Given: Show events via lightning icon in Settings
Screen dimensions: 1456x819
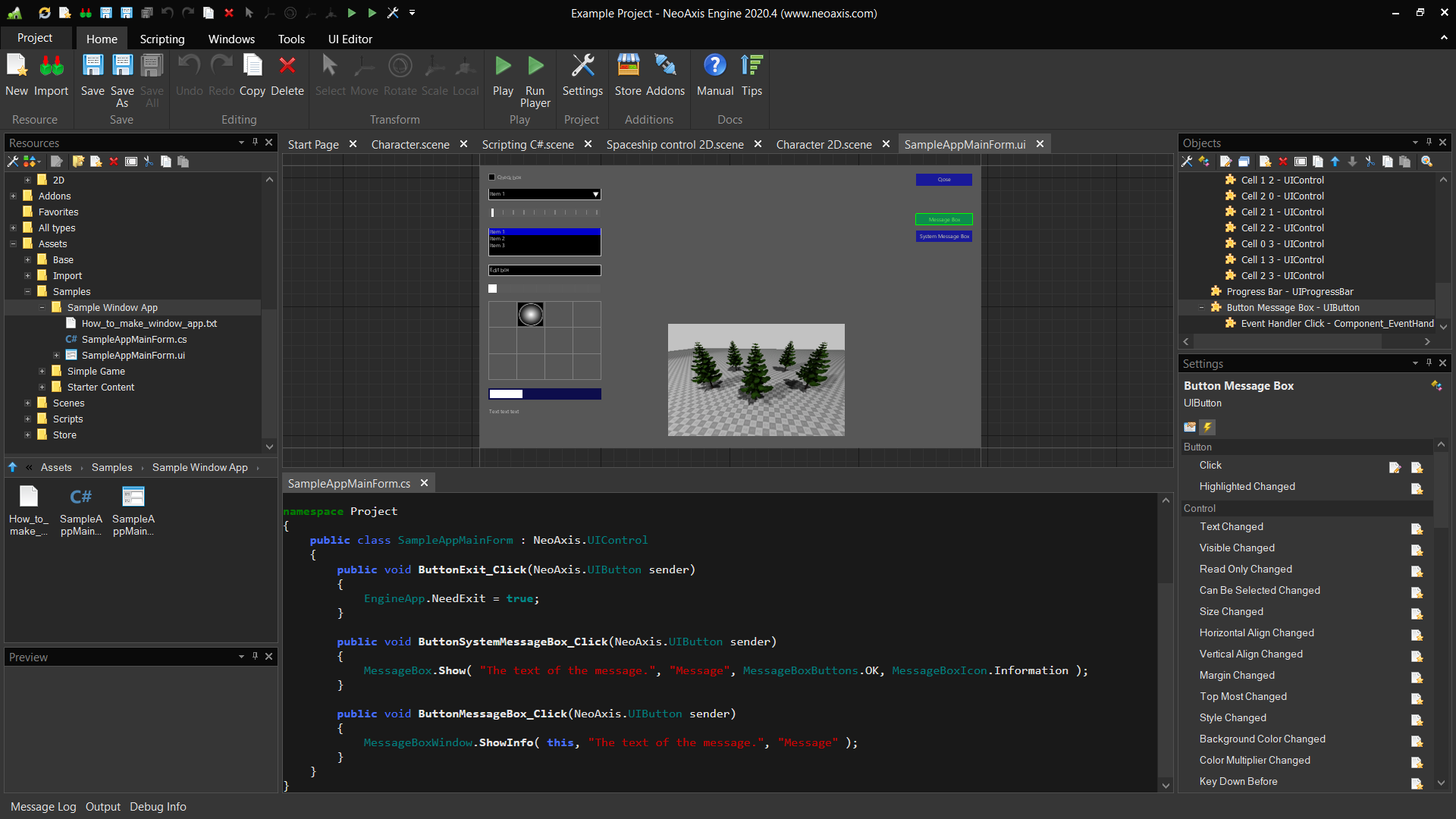Looking at the screenshot, I should pyautogui.click(x=1208, y=427).
